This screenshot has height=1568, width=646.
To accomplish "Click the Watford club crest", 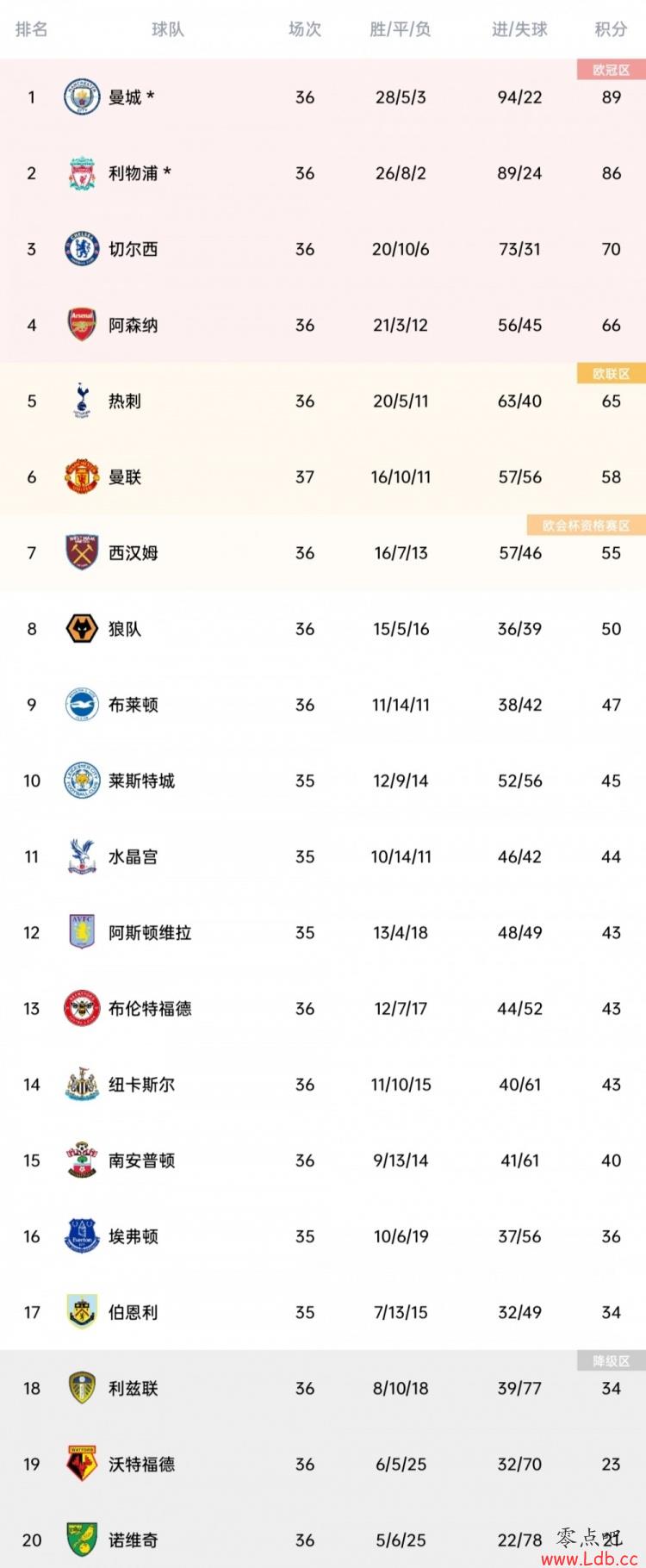I will point(83,1464).
